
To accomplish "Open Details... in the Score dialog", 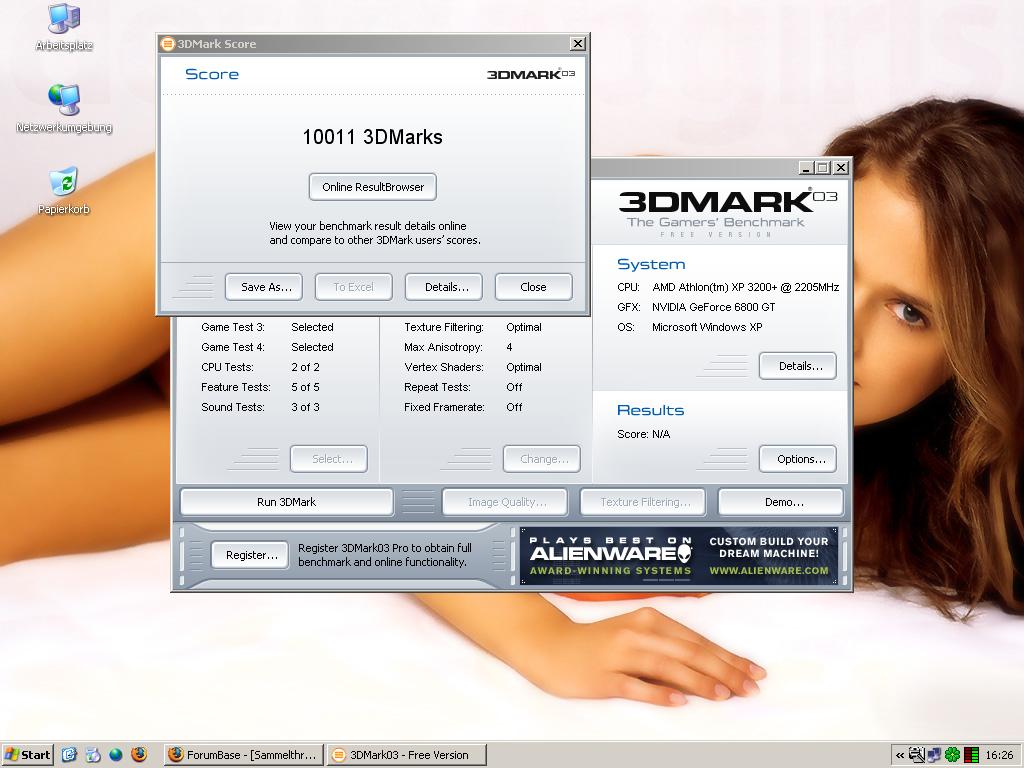I will tap(444, 287).
